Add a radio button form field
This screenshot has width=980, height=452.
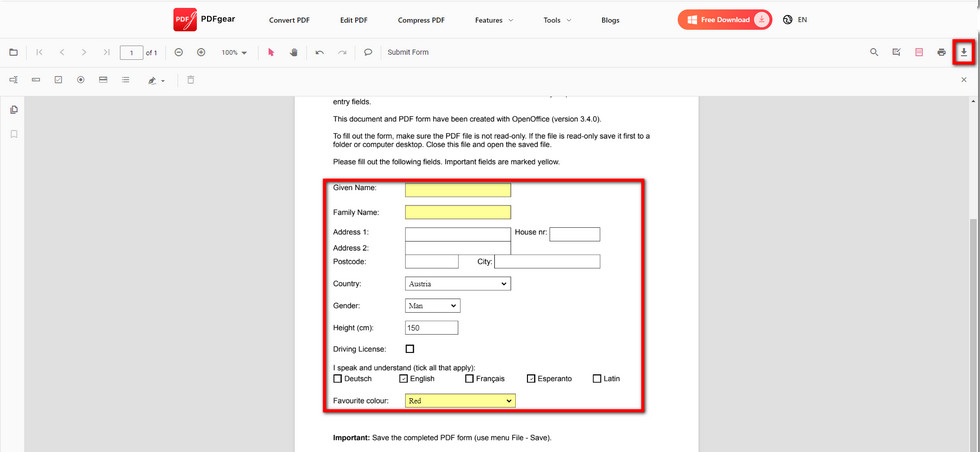[x=81, y=80]
